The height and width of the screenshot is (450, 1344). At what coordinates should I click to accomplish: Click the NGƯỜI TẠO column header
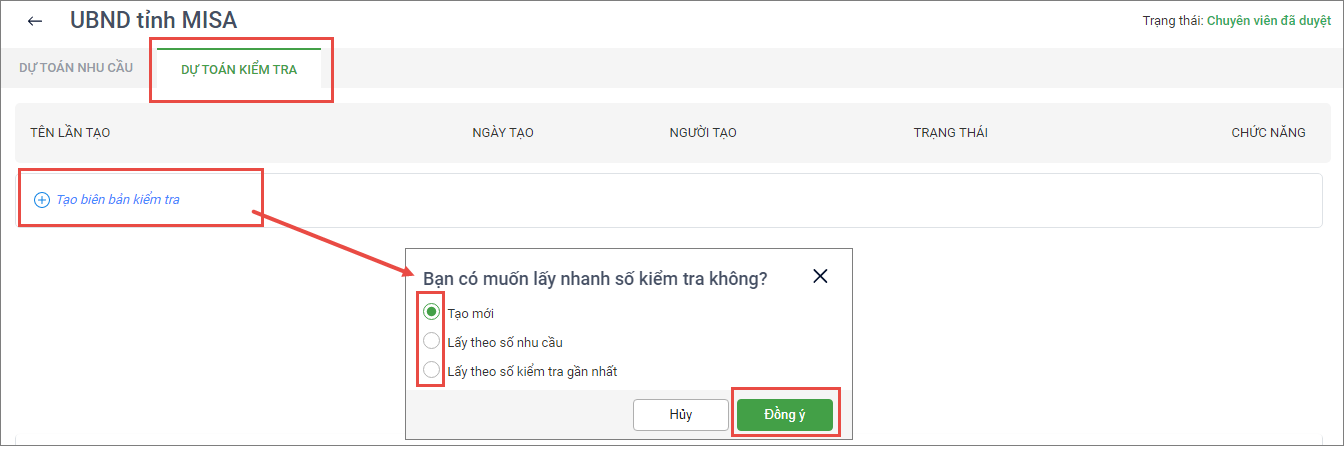pyautogui.click(x=702, y=133)
